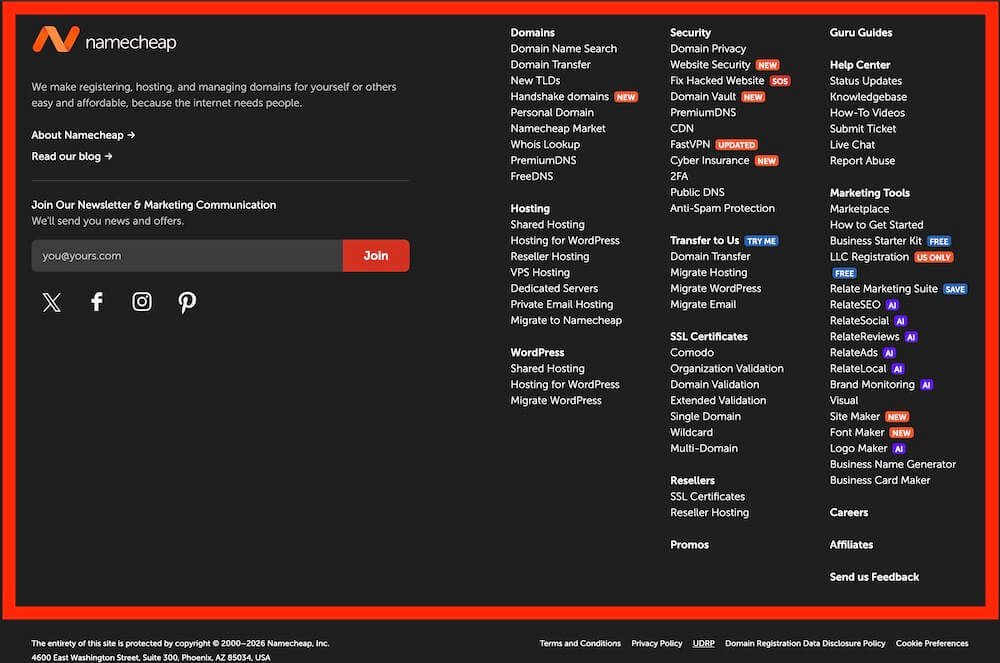Open the Promos link
This screenshot has width=1000, height=663.
pos(689,544)
